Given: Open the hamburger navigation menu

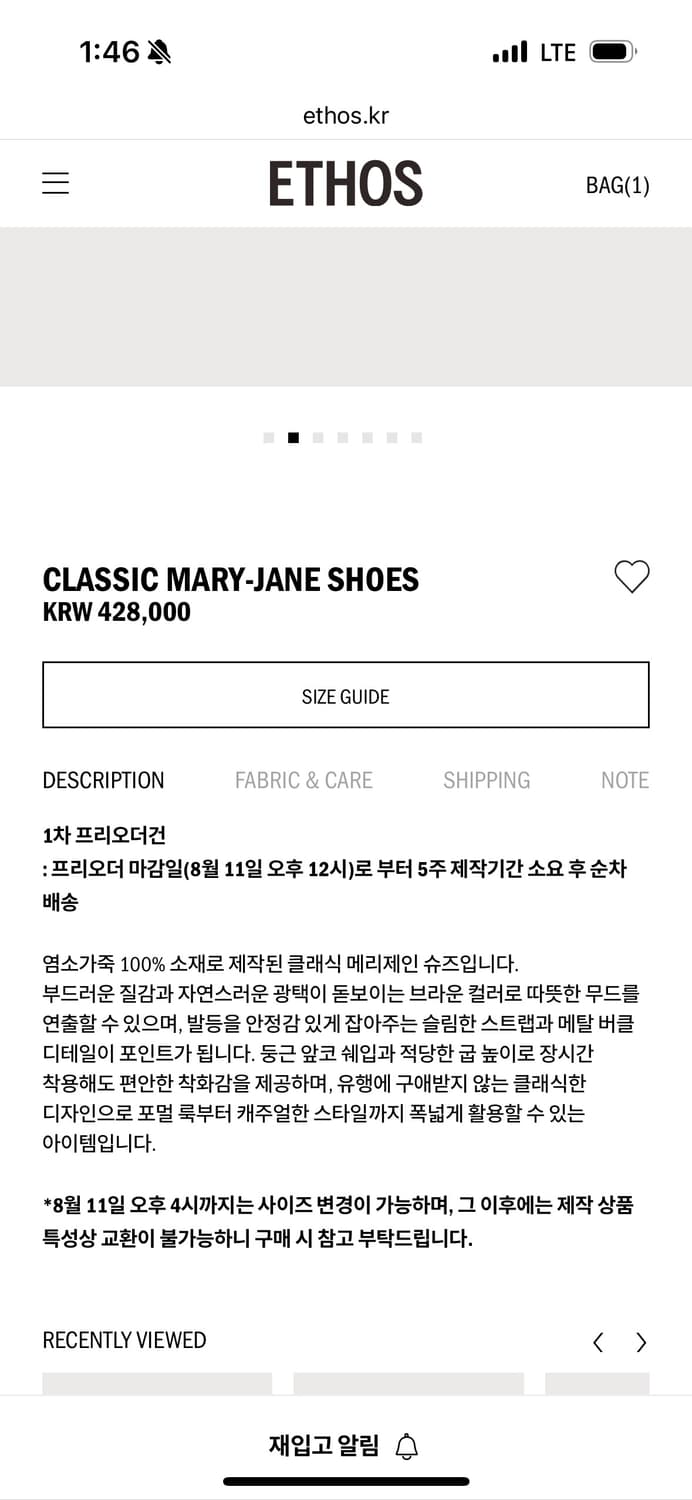Looking at the screenshot, I should (55, 183).
